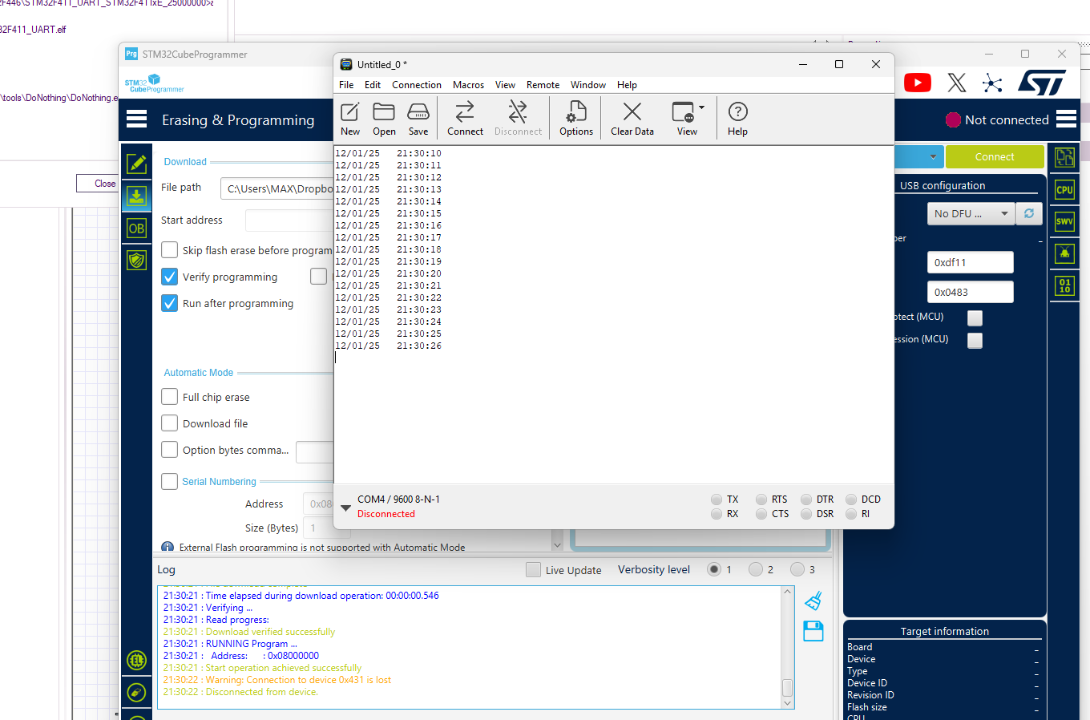The width and height of the screenshot is (1090, 720).
Task: Enable Serial Numbering checkbox
Action: point(169,481)
